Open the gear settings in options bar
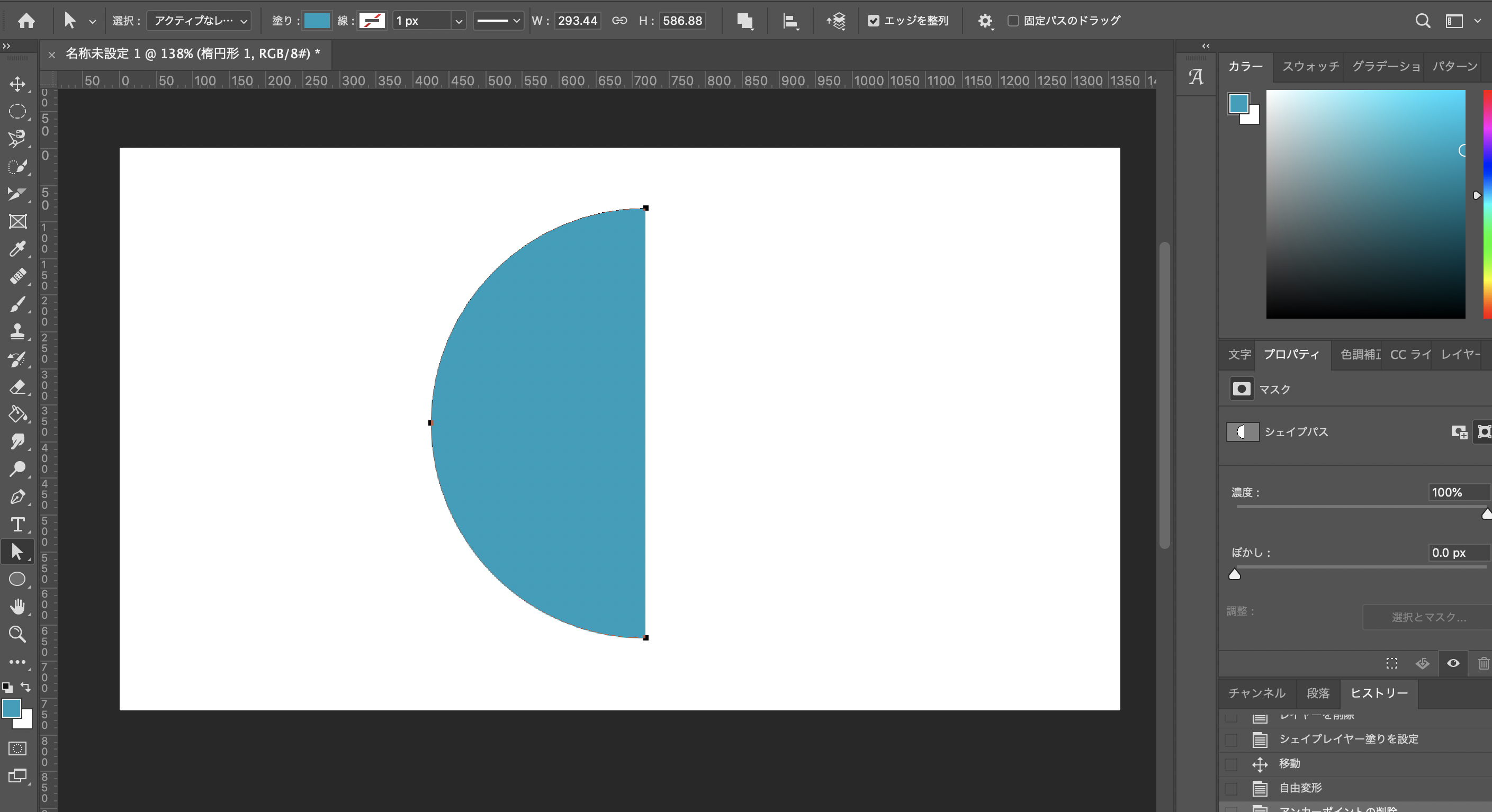The width and height of the screenshot is (1492, 812). (x=985, y=21)
